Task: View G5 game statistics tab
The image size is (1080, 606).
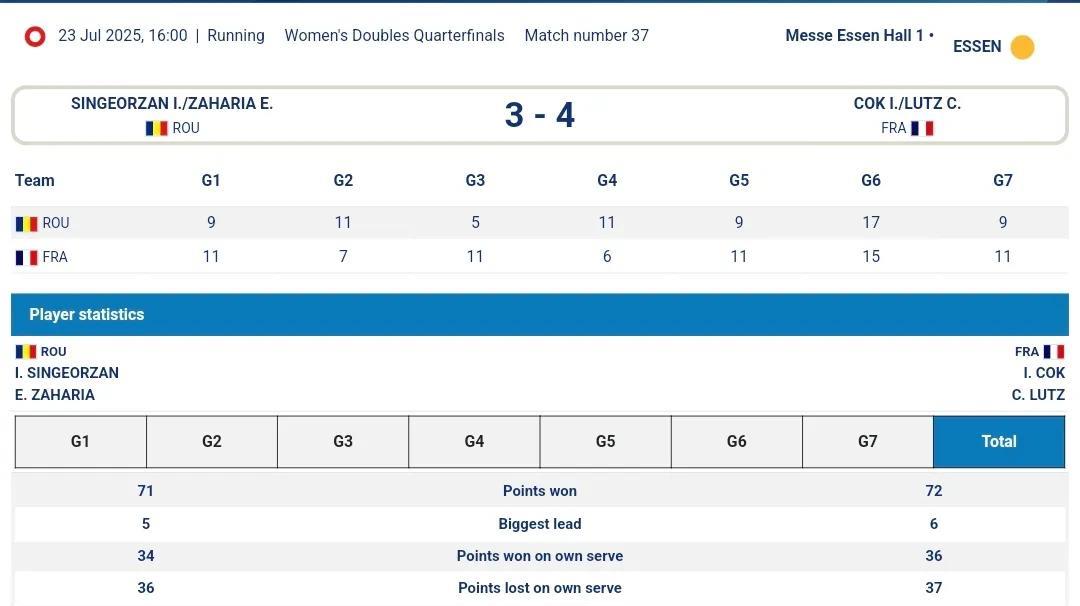Action: point(605,442)
